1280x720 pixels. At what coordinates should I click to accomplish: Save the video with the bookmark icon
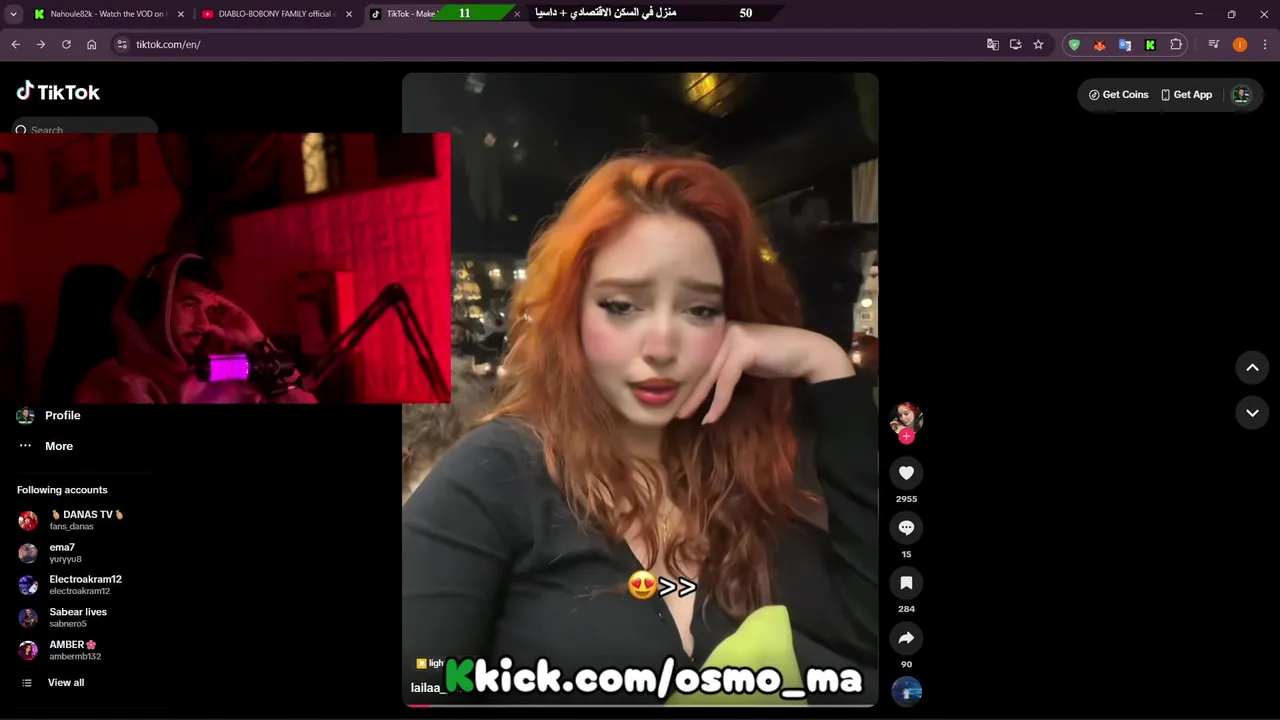pyautogui.click(x=906, y=583)
